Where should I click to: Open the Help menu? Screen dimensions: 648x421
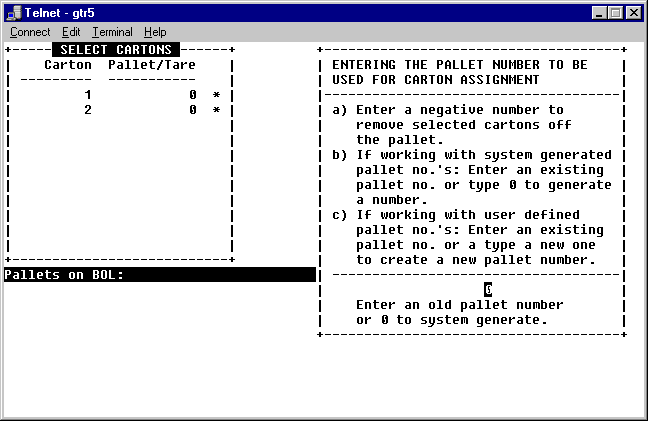coord(155,32)
